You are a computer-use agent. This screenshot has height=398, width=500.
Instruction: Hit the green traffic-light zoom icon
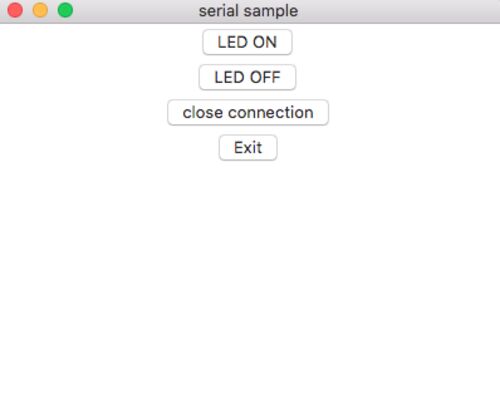pyautogui.click(x=65, y=10)
